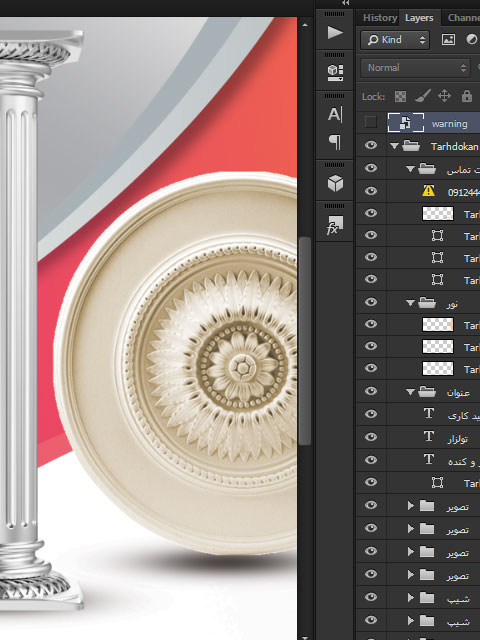Click the yellow warning icon on 091244 layer

pos(428,191)
